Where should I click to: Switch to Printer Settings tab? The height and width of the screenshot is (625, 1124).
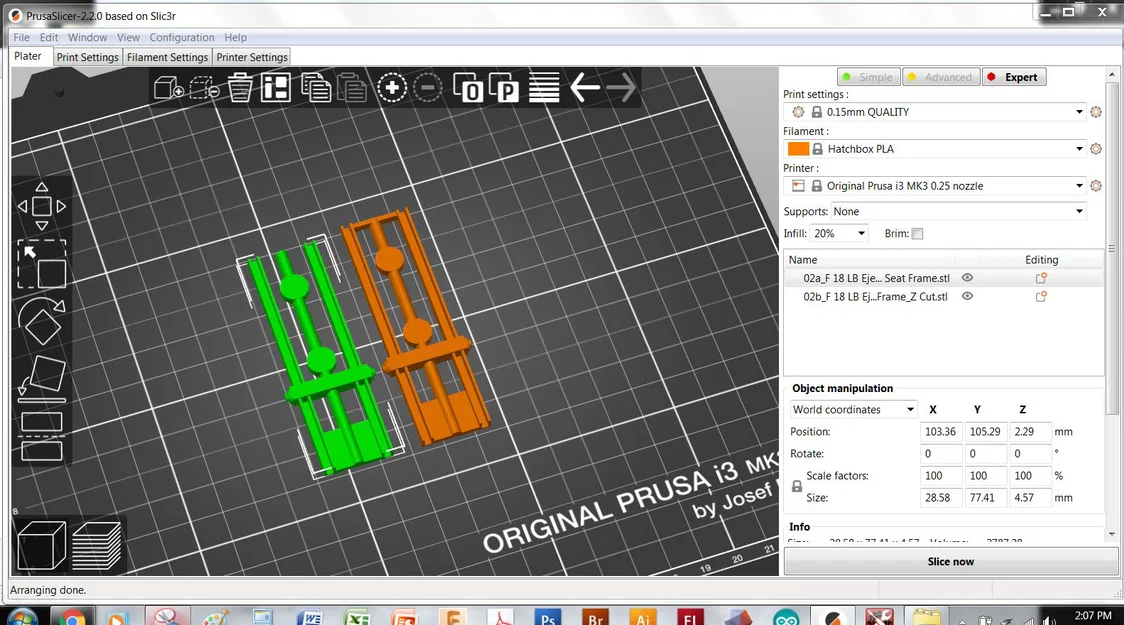(x=252, y=57)
